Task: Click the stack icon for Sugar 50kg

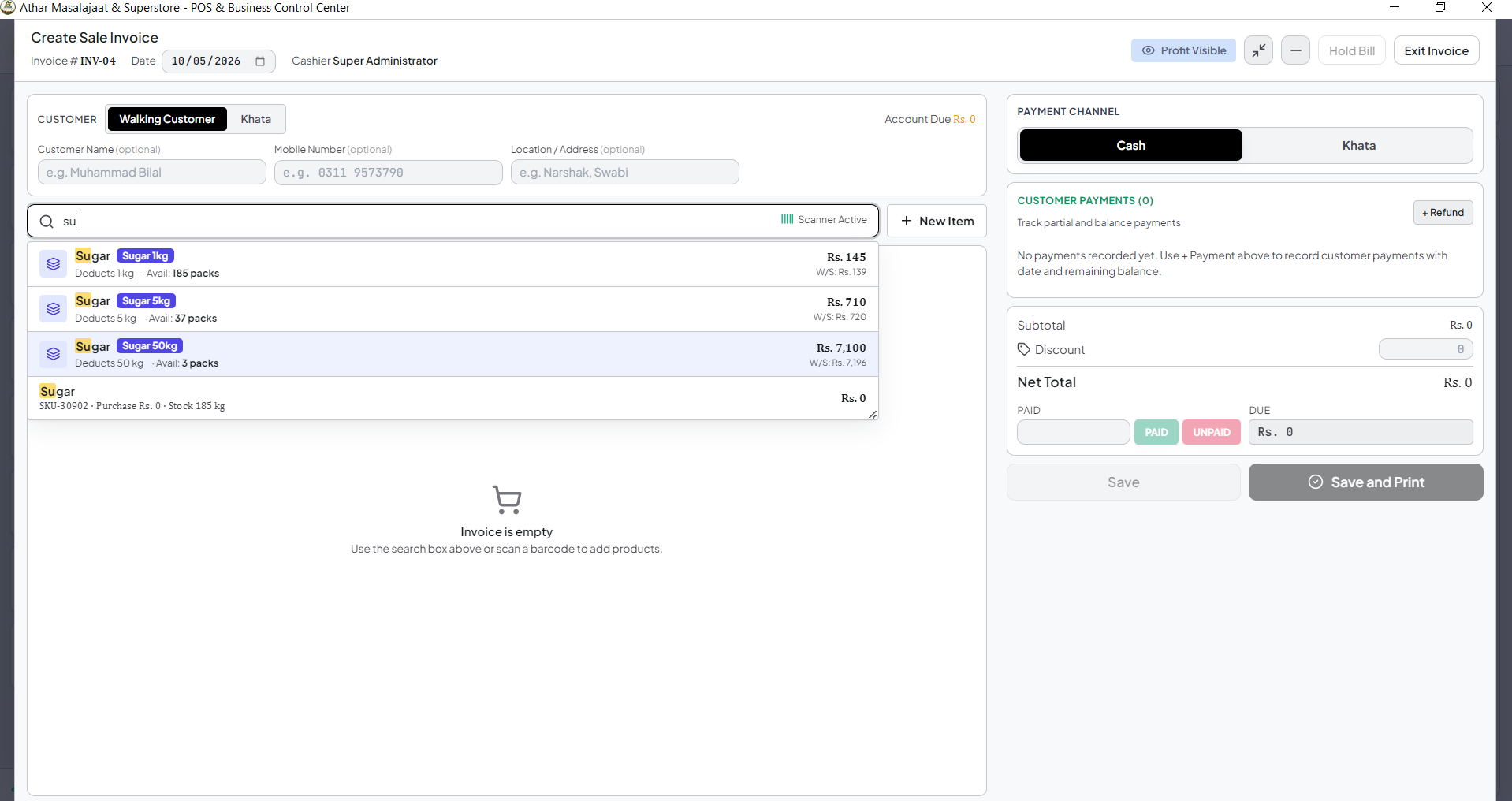Action: tap(53, 354)
